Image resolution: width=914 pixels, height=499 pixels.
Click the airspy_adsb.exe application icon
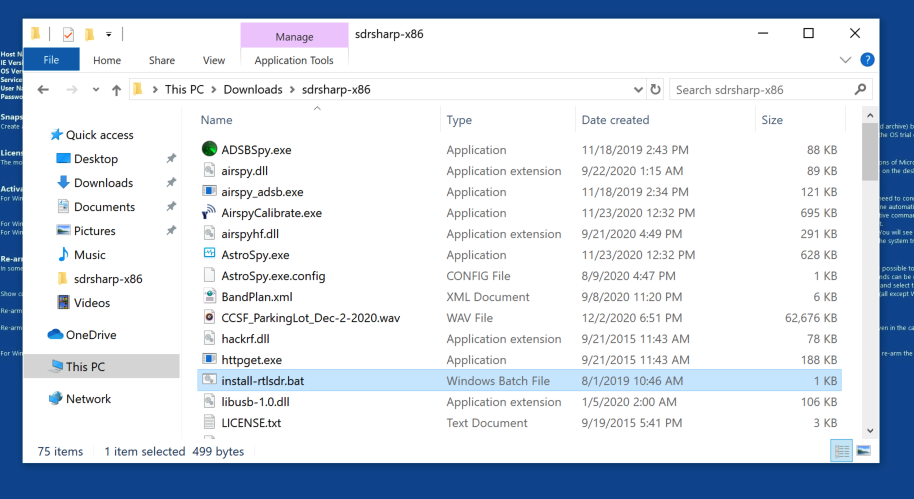209,191
